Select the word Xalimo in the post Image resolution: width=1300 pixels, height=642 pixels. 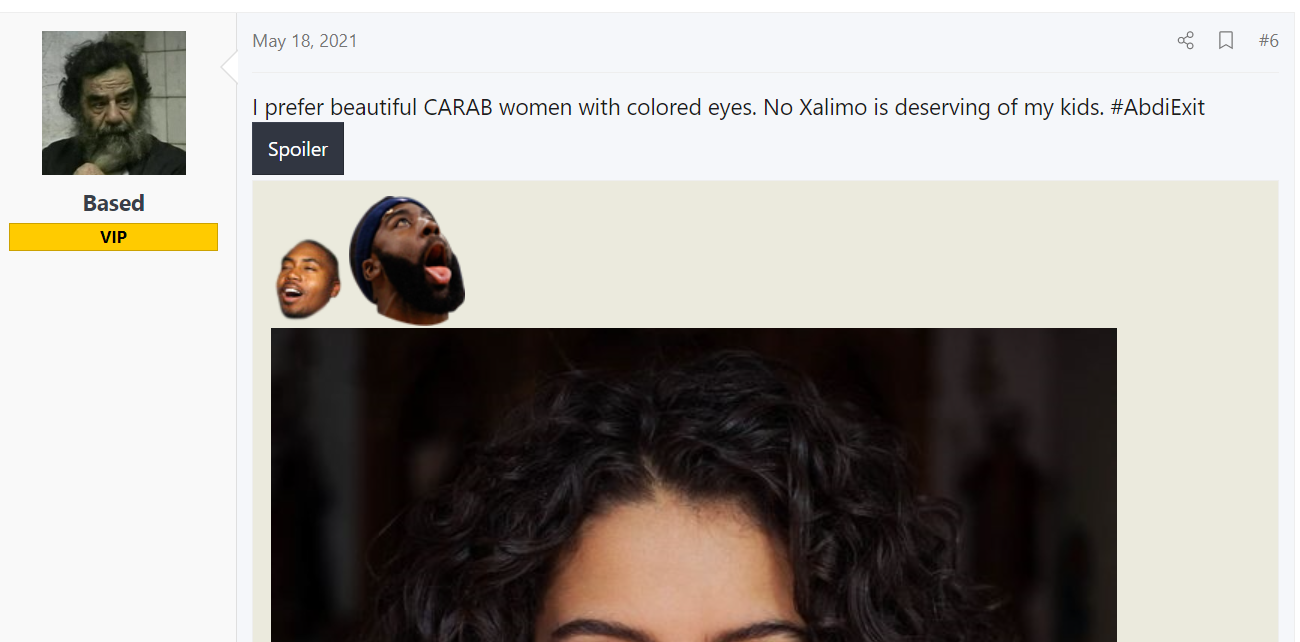pyautogui.click(x=834, y=107)
